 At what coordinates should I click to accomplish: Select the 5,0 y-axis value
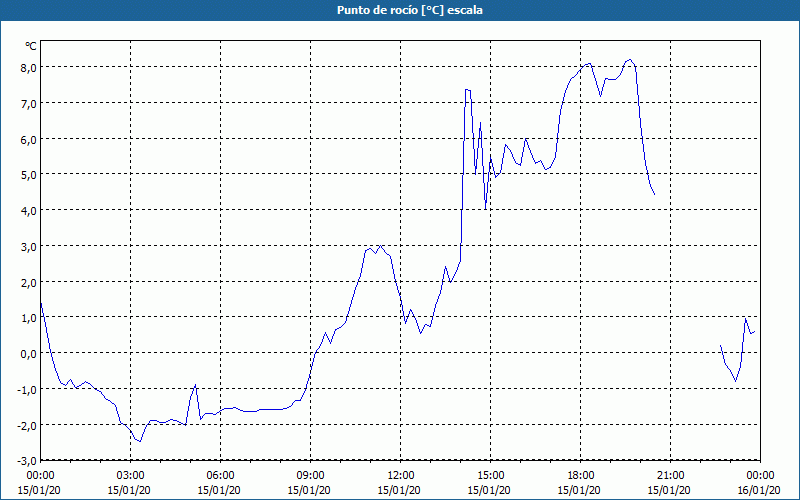tap(28, 174)
